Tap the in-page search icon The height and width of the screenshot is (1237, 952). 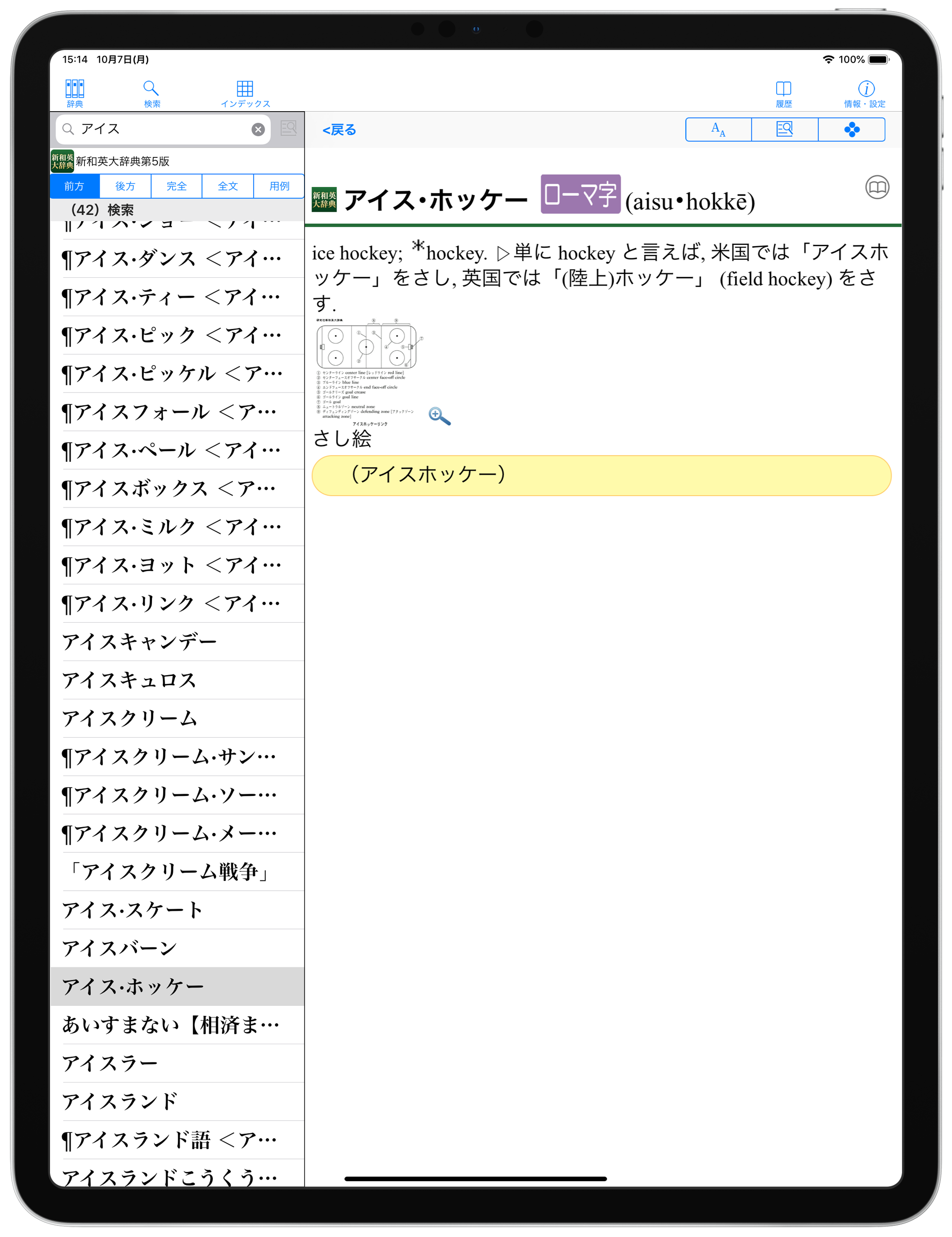tap(784, 130)
